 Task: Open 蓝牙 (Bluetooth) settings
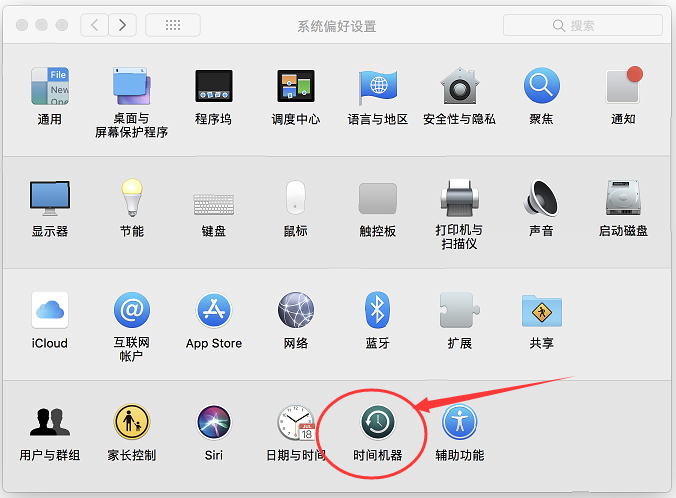point(377,310)
